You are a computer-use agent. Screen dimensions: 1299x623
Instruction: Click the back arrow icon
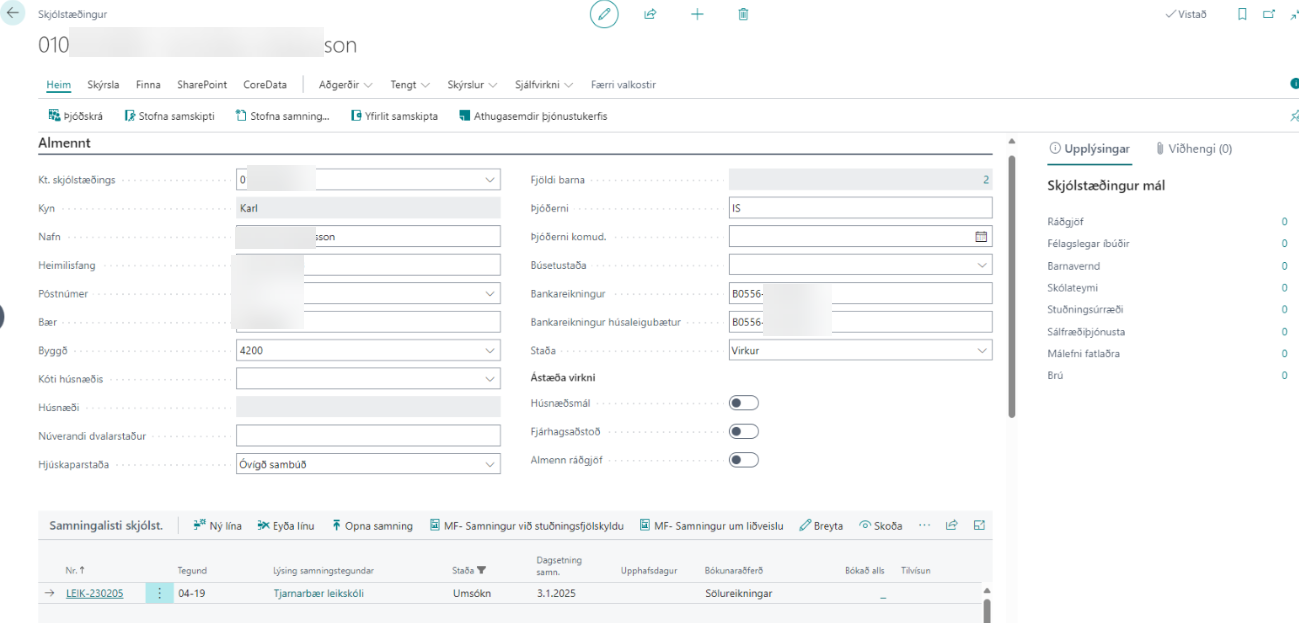(13, 15)
